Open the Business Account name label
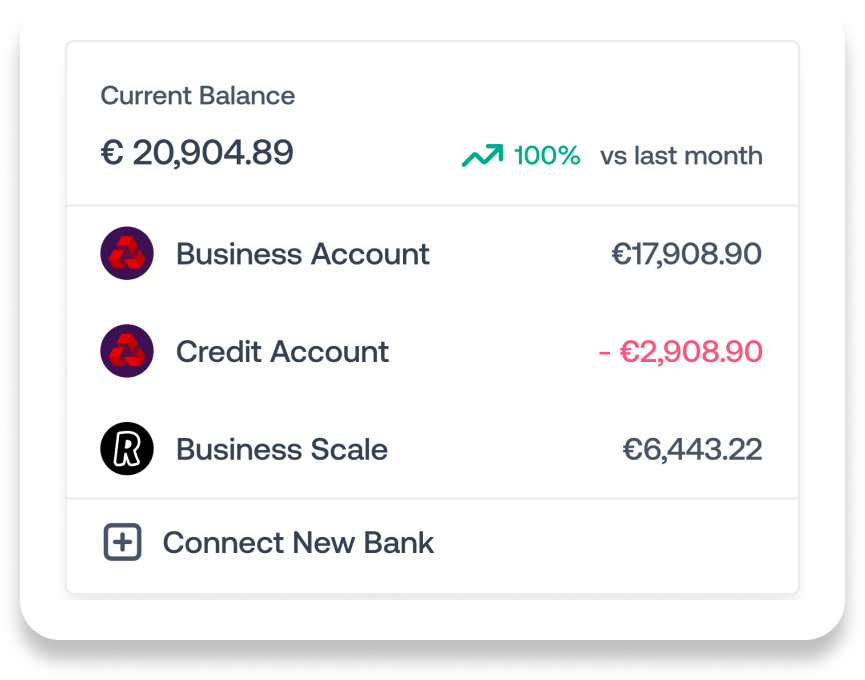 (303, 254)
